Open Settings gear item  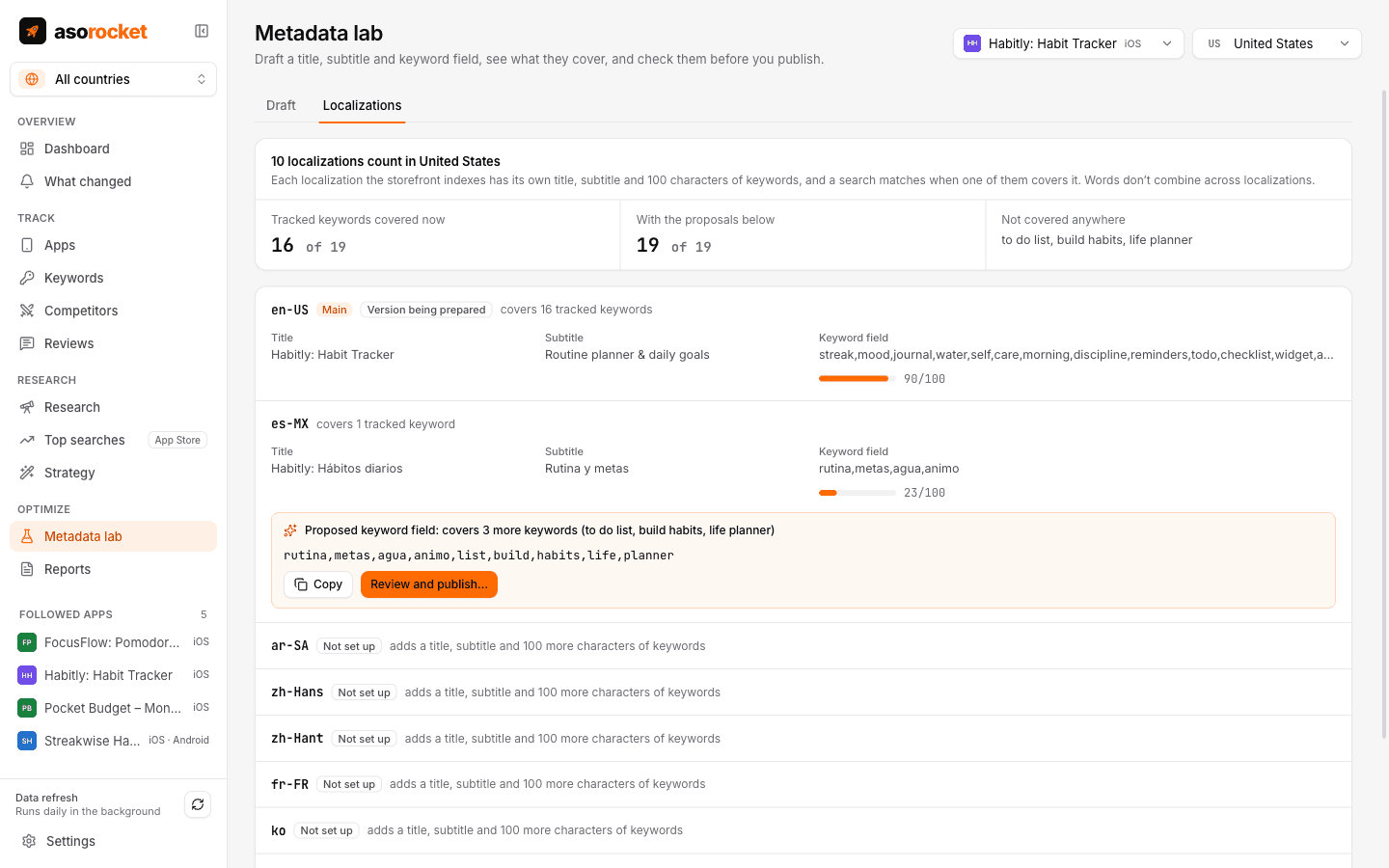point(113,841)
